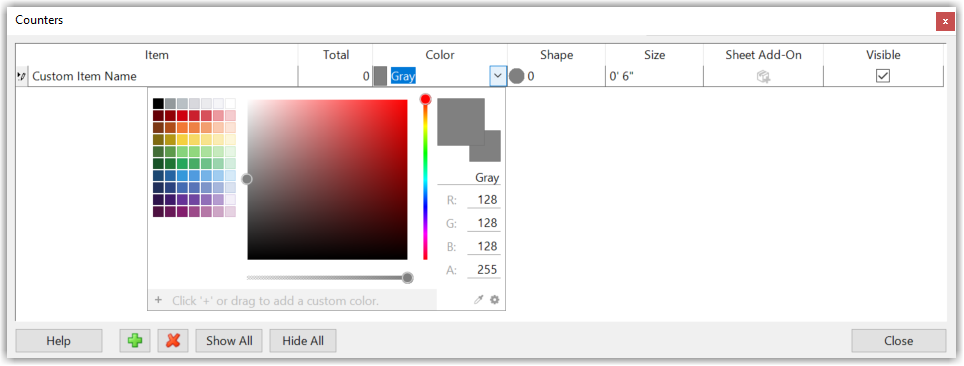
Task: Select the white swatch in the palette
Action: click(x=230, y=103)
